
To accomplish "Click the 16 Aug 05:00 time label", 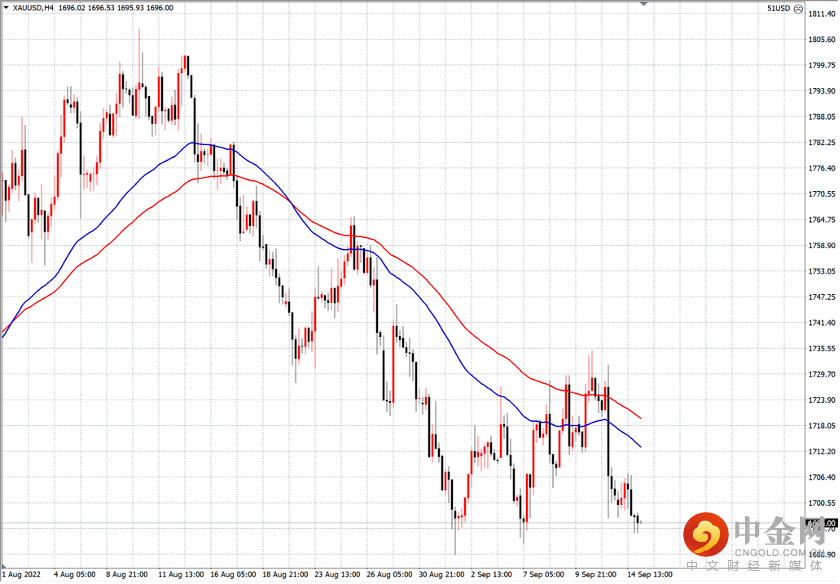I will 232,574.
